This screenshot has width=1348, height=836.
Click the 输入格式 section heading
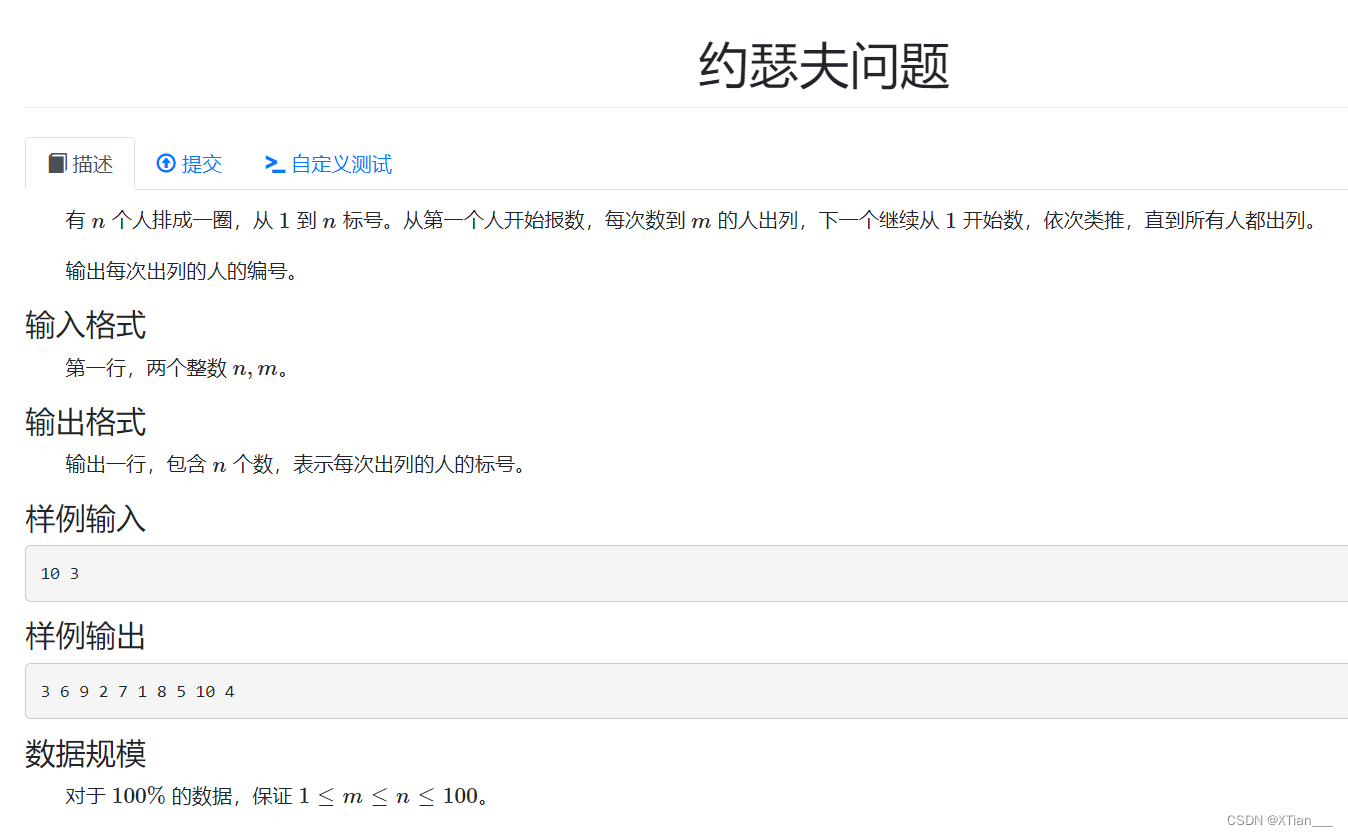(85, 324)
